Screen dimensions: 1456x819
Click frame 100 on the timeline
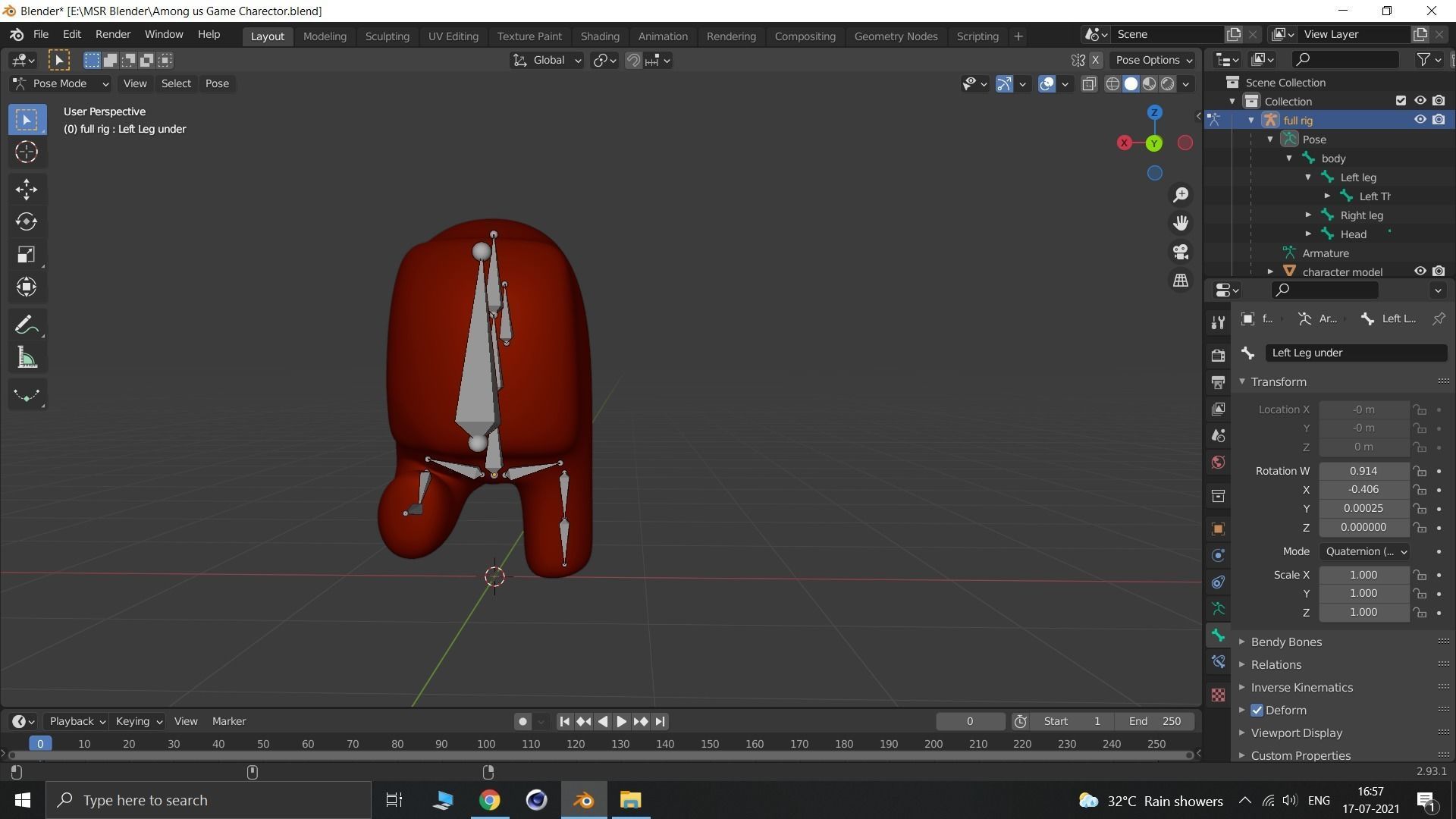[486, 745]
